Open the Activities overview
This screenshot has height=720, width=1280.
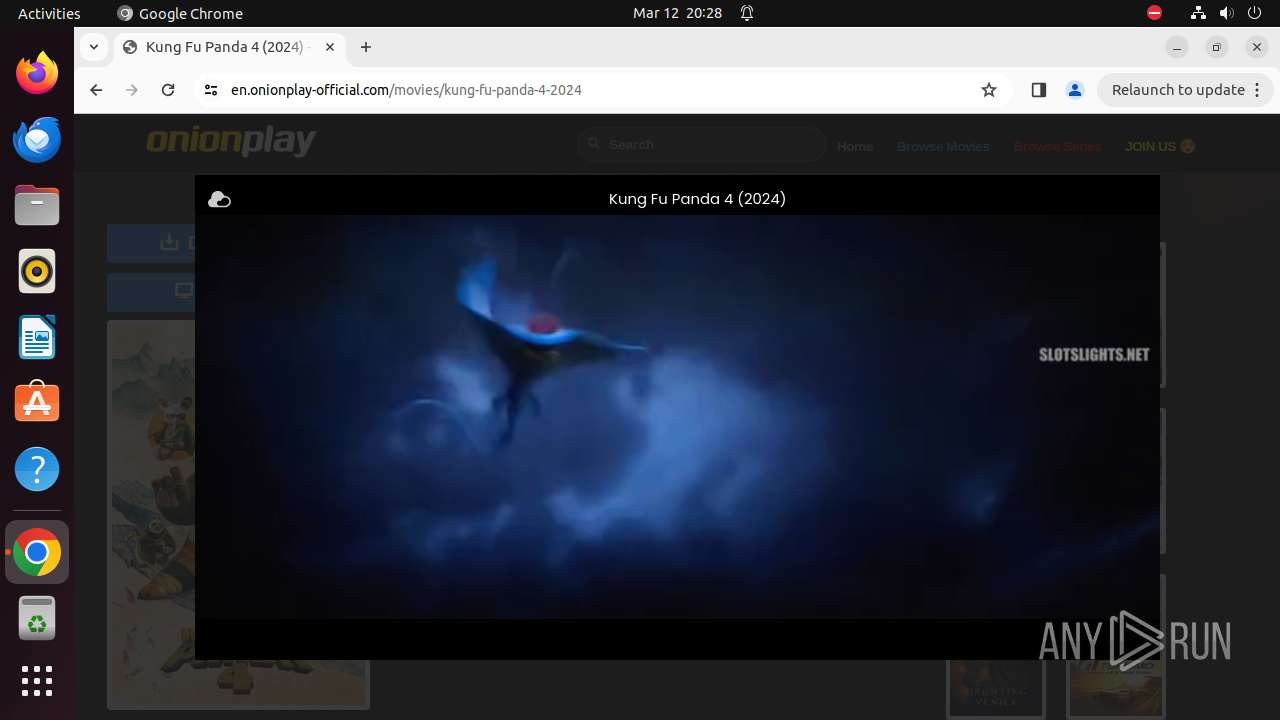click(x=49, y=13)
